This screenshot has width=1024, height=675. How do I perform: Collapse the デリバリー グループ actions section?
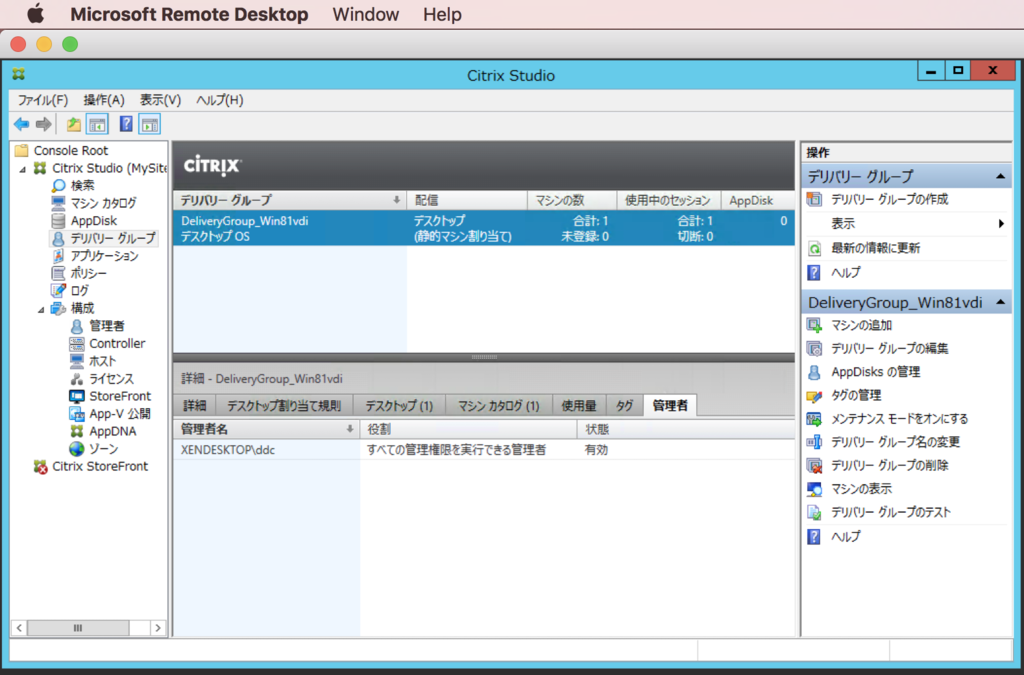1000,176
